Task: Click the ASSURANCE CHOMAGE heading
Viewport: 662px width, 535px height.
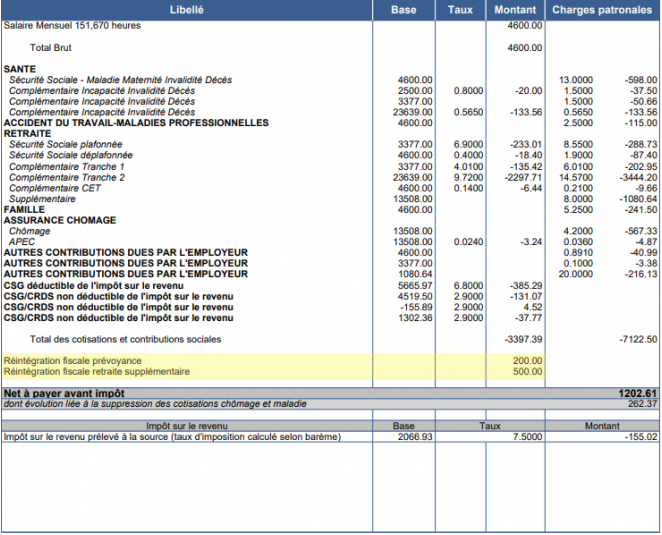Action: (60, 220)
